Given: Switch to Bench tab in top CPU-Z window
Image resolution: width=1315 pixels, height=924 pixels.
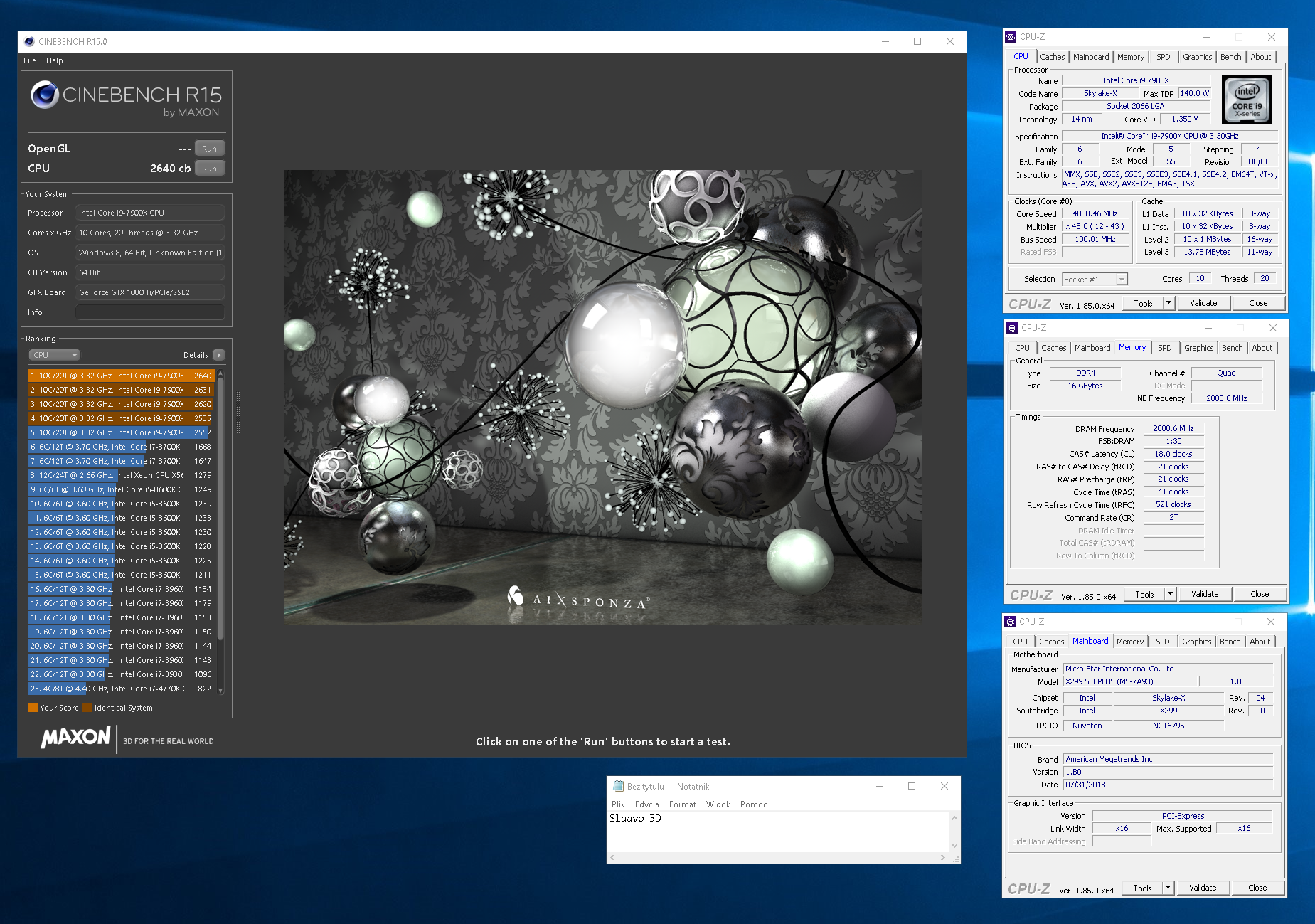Looking at the screenshot, I should [1231, 57].
